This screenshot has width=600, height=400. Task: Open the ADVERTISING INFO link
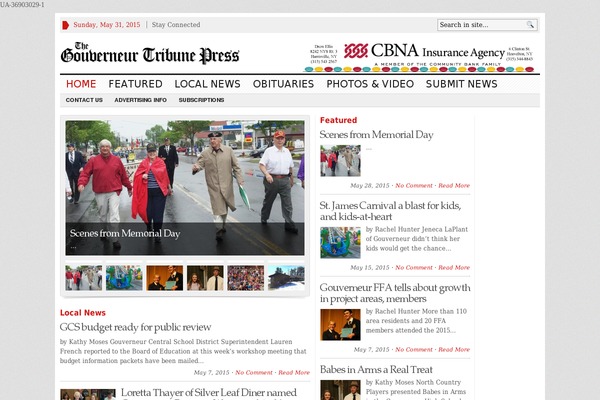click(x=140, y=100)
